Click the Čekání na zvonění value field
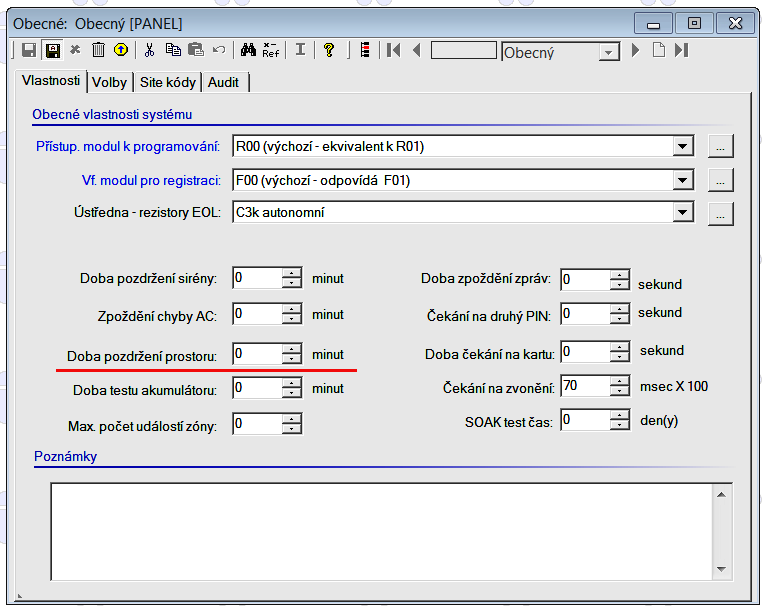This screenshot has width=765, height=609. (584, 386)
